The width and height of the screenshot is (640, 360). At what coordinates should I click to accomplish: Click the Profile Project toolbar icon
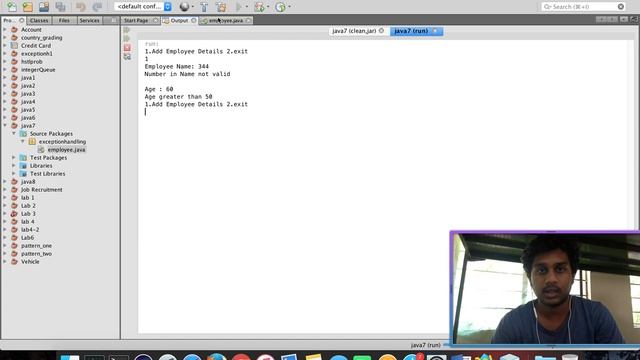pos(280,7)
